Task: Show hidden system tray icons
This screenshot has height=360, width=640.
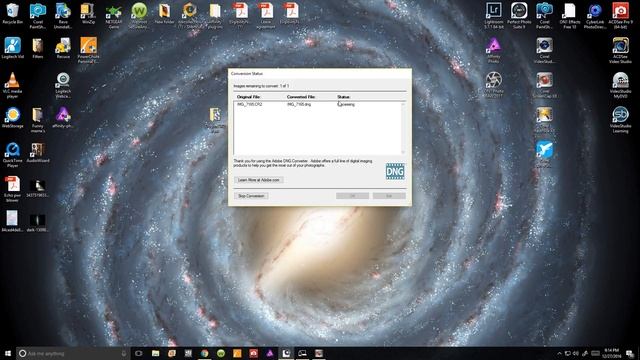Action: click(x=559, y=353)
